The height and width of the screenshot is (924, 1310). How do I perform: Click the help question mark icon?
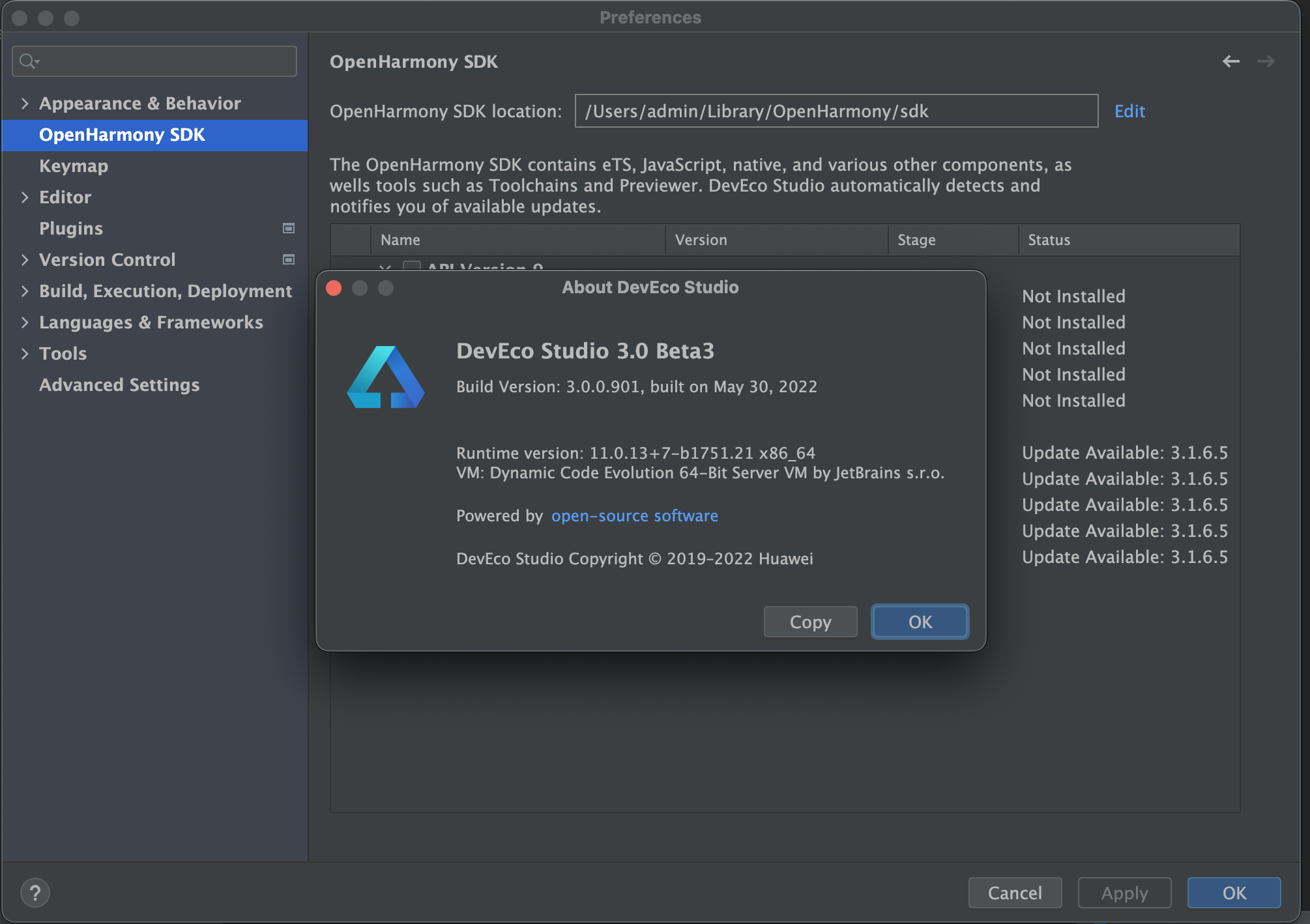click(x=35, y=893)
